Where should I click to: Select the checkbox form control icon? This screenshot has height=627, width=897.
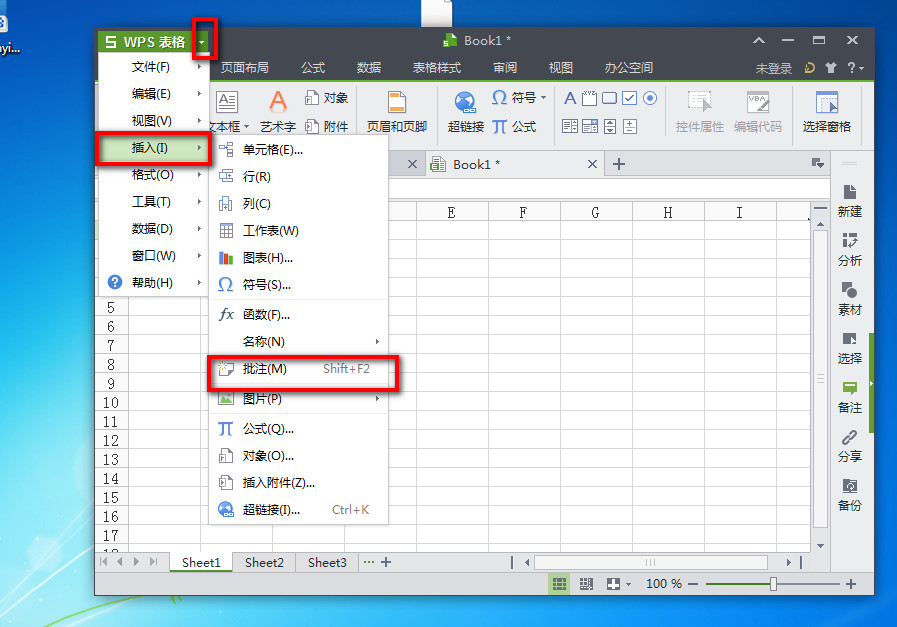click(x=628, y=98)
